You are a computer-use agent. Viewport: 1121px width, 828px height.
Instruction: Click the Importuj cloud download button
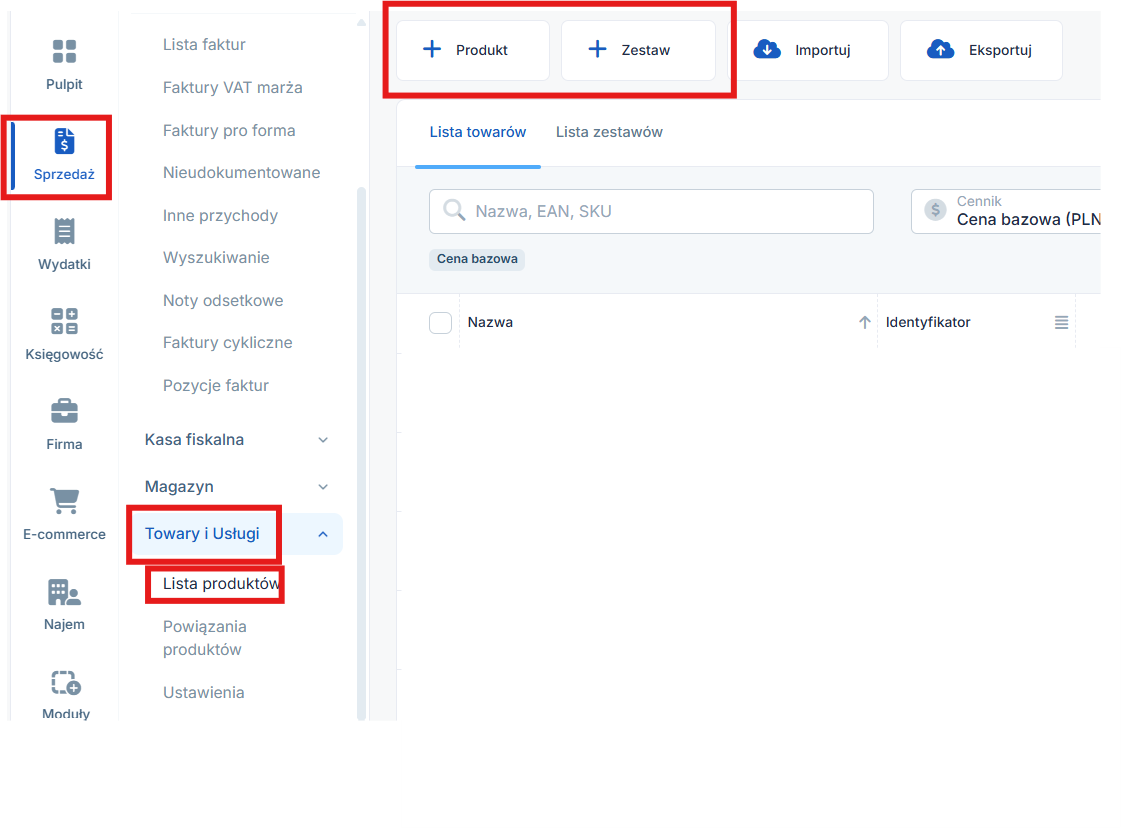pyautogui.click(x=812, y=50)
